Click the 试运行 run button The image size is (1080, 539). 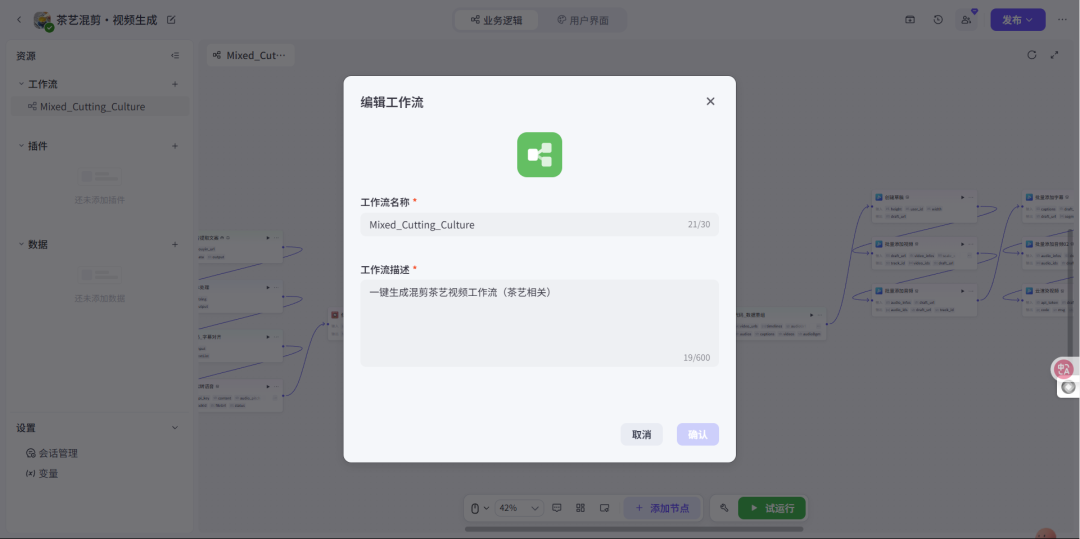click(771, 508)
